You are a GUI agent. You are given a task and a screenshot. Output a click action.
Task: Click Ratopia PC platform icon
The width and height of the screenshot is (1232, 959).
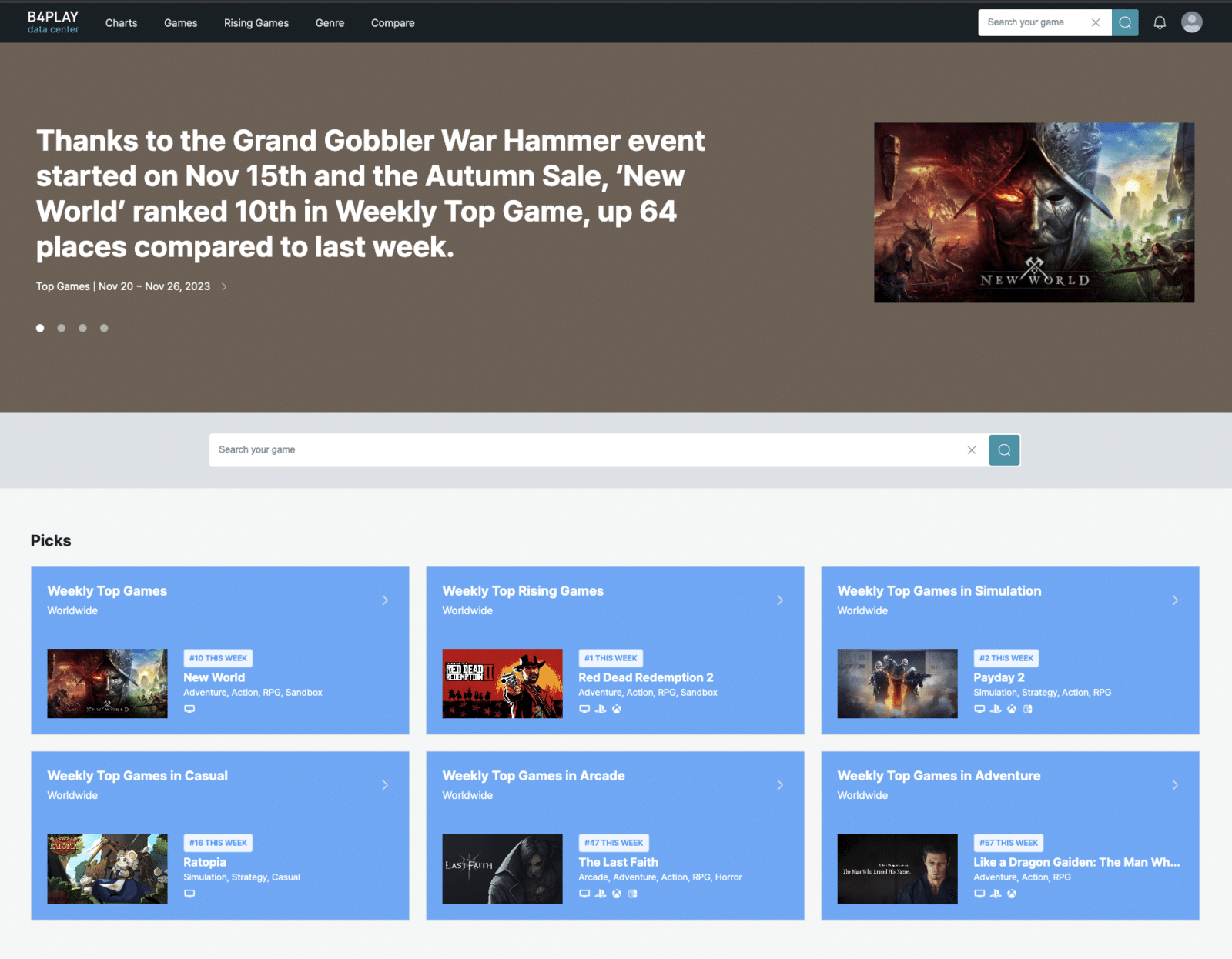[189, 894]
